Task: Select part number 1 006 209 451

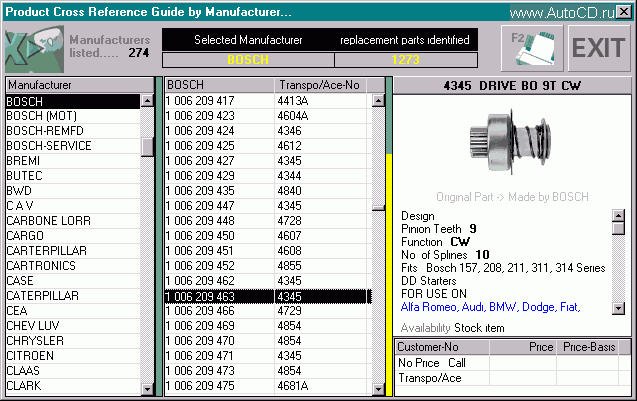Action: click(219, 251)
